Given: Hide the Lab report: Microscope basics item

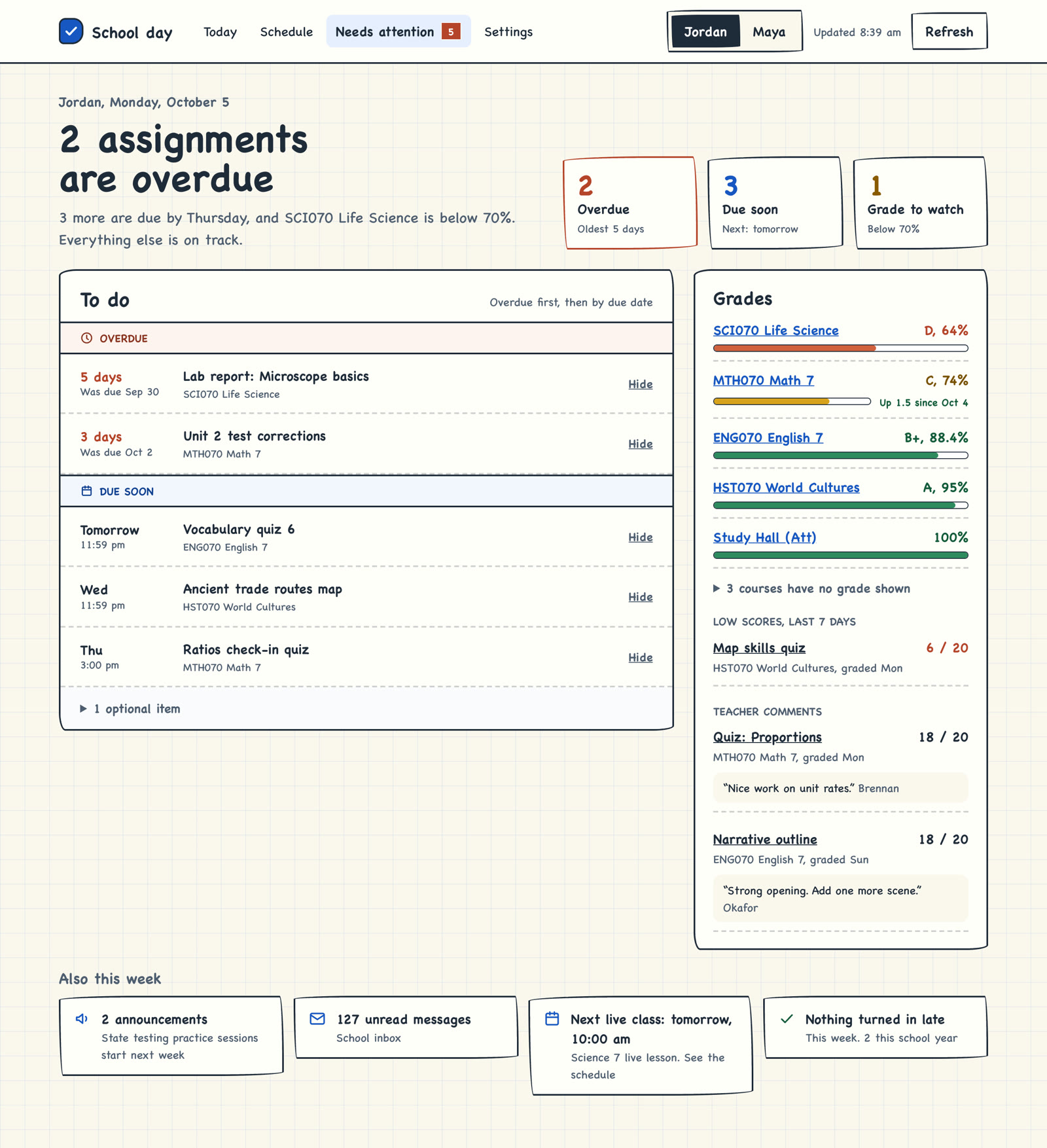Looking at the screenshot, I should [641, 384].
